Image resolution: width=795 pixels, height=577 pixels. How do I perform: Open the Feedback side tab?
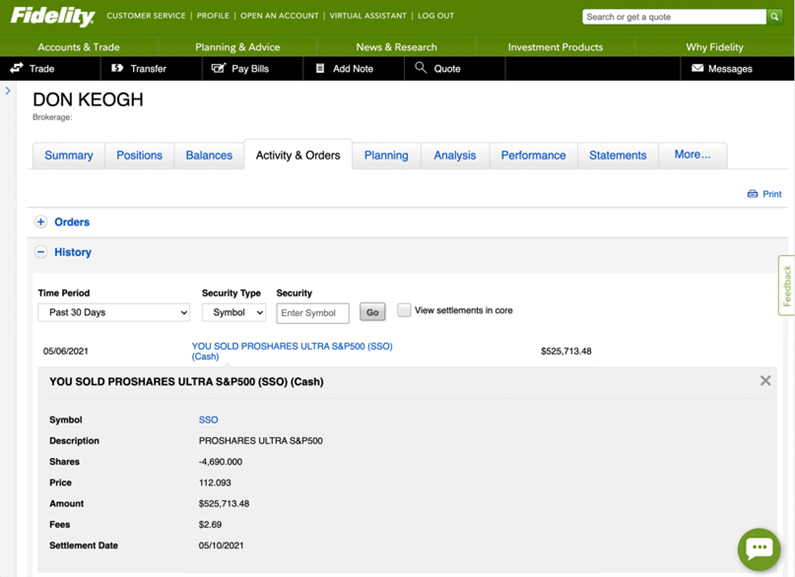pyautogui.click(x=786, y=285)
